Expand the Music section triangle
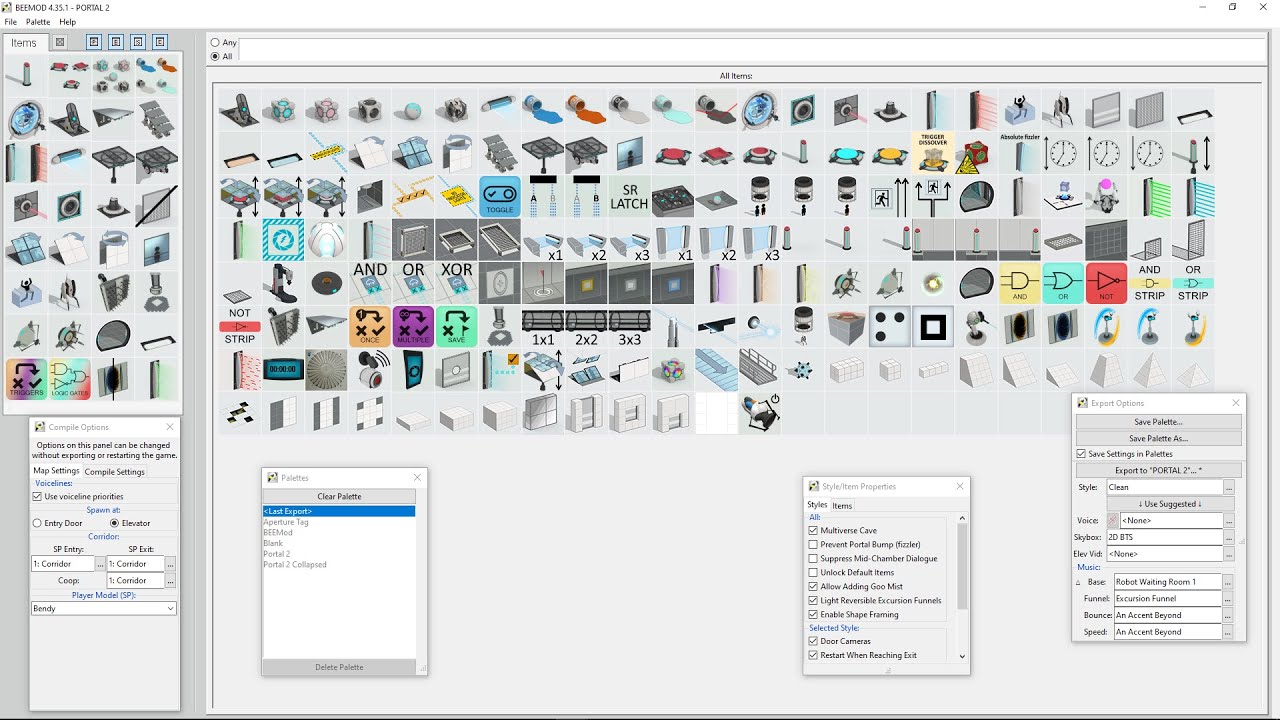This screenshot has height=720, width=1280. click(1078, 582)
